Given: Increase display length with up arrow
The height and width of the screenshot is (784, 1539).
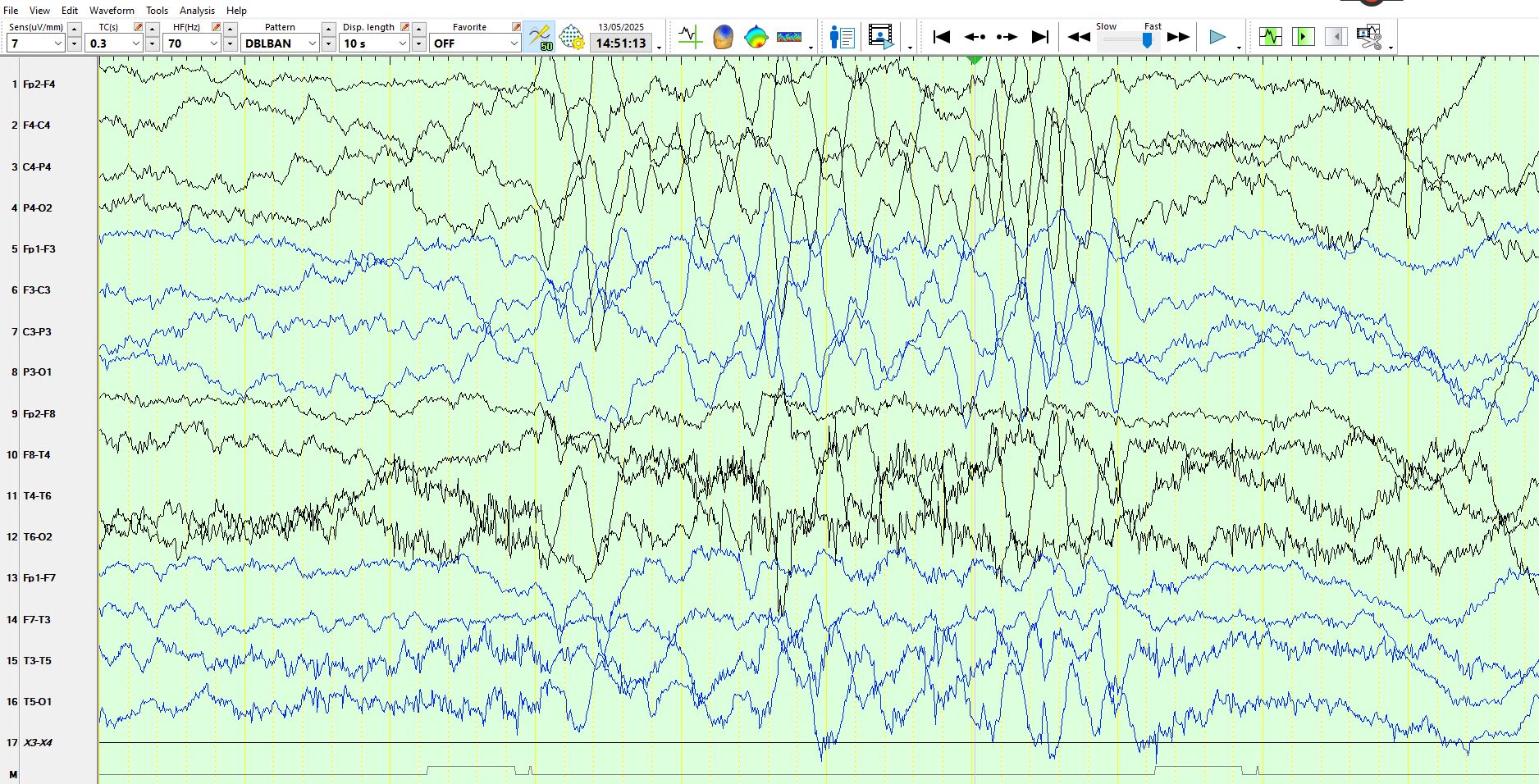Looking at the screenshot, I should point(418,29).
